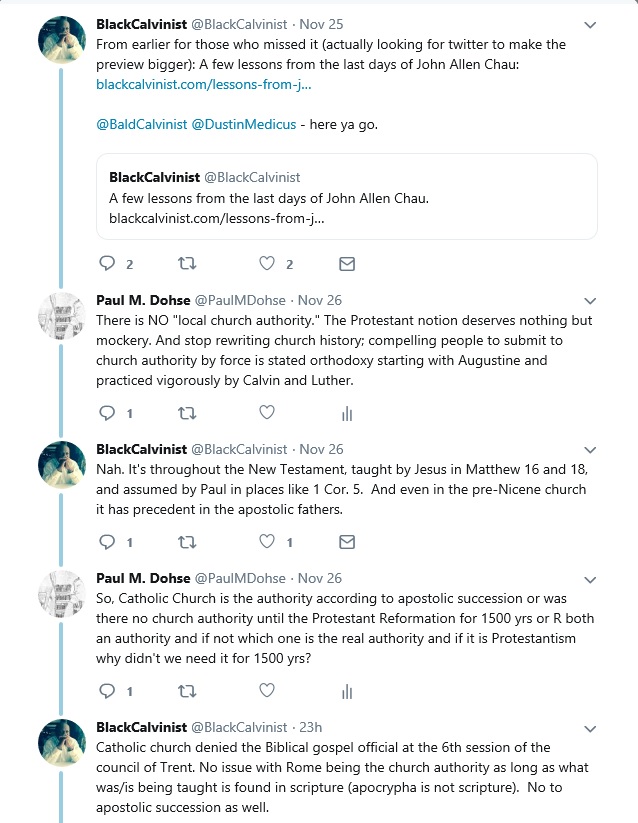This screenshot has width=638, height=823.
Task: Open more options on first BlackCalvinist tweet
Action: point(590,24)
